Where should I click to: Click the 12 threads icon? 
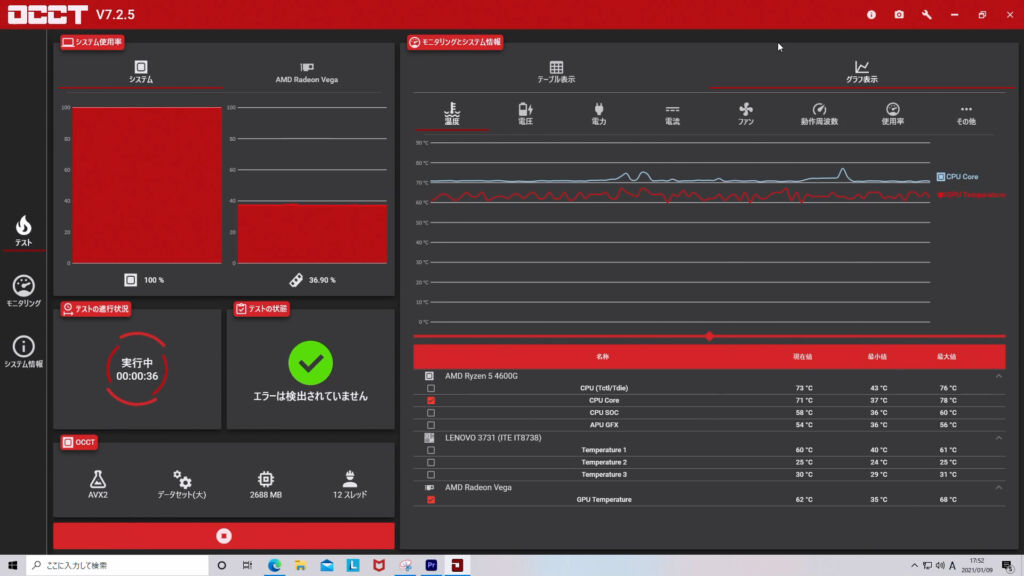coord(349,479)
